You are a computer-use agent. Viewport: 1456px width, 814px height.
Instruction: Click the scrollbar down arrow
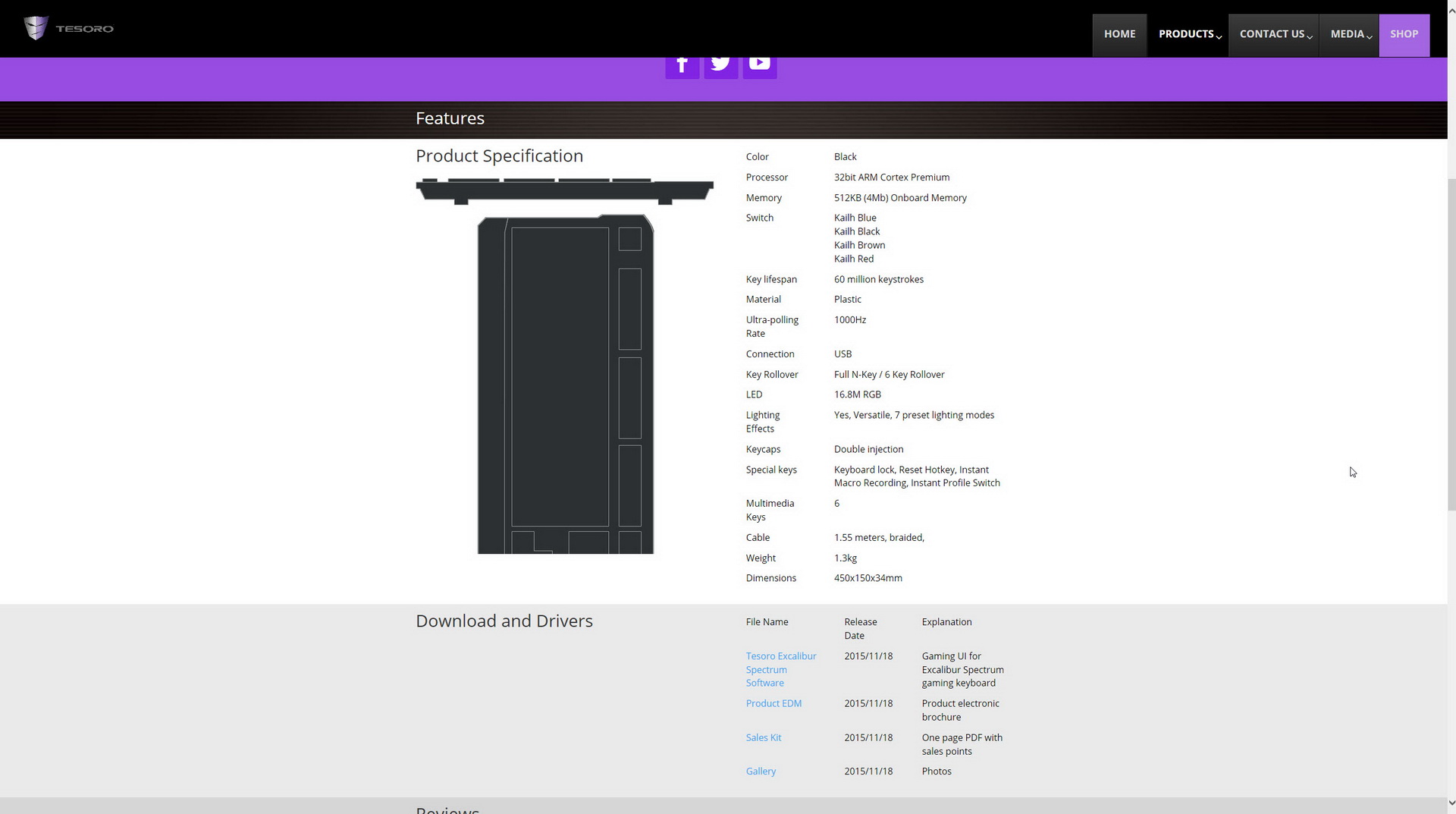tap(1451, 803)
